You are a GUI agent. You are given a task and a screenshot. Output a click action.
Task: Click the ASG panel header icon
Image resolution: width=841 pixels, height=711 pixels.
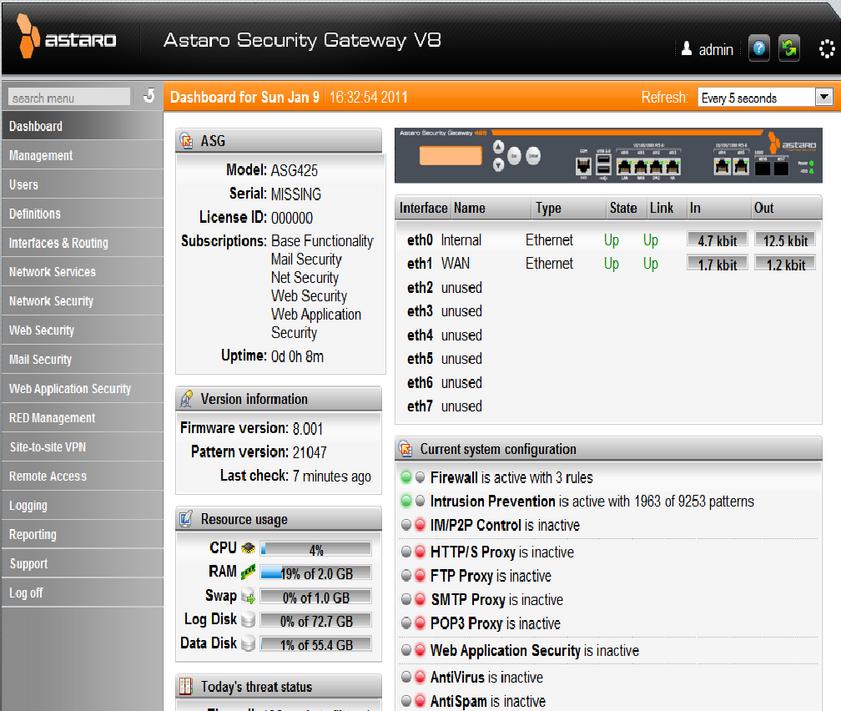point(185,141)
